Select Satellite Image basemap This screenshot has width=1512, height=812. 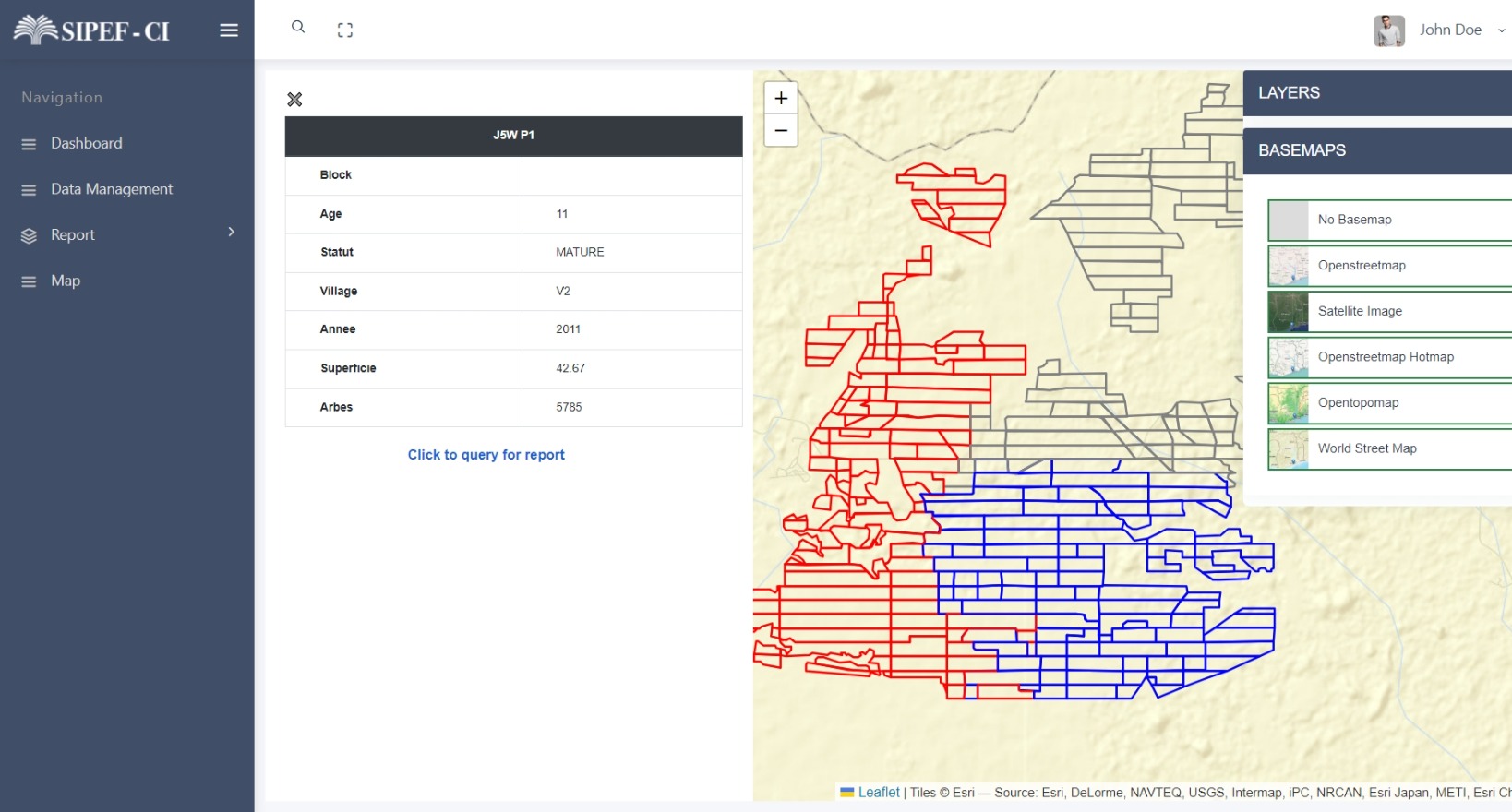(x=1389, y=312)
